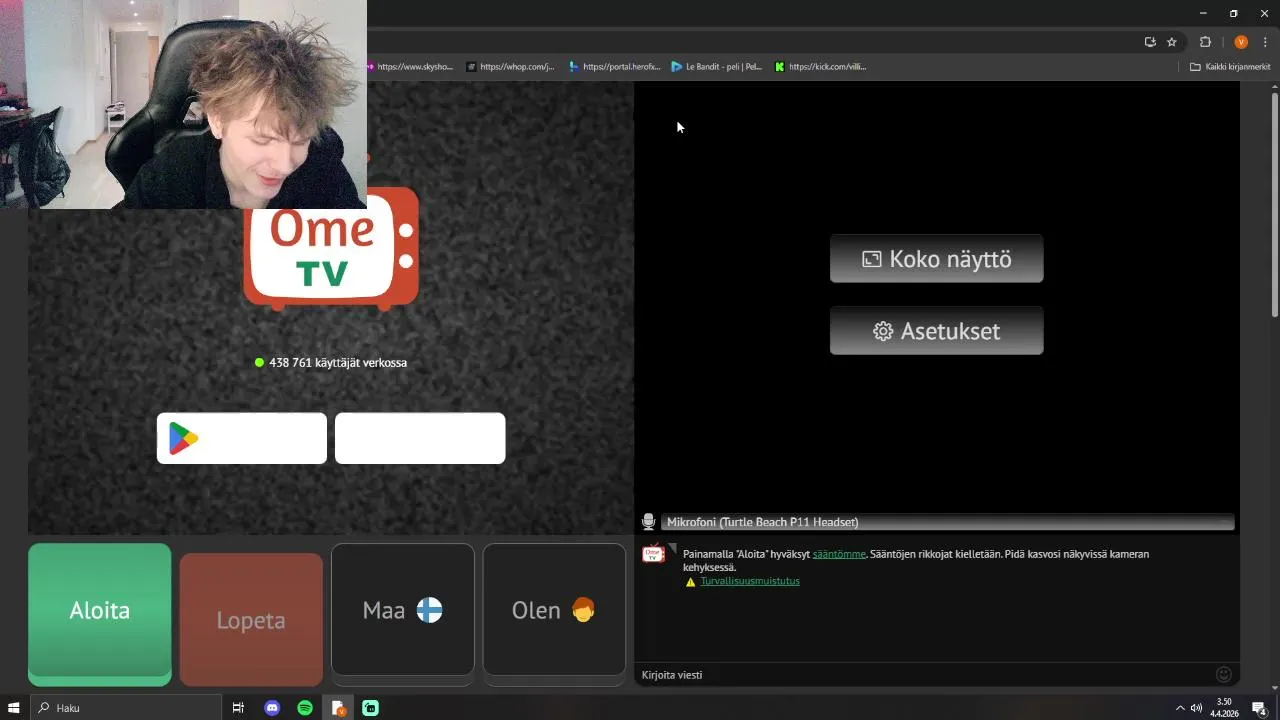Open the kick.com bookmark
The width and height of the screenshot is (1280, 720).
821,67
